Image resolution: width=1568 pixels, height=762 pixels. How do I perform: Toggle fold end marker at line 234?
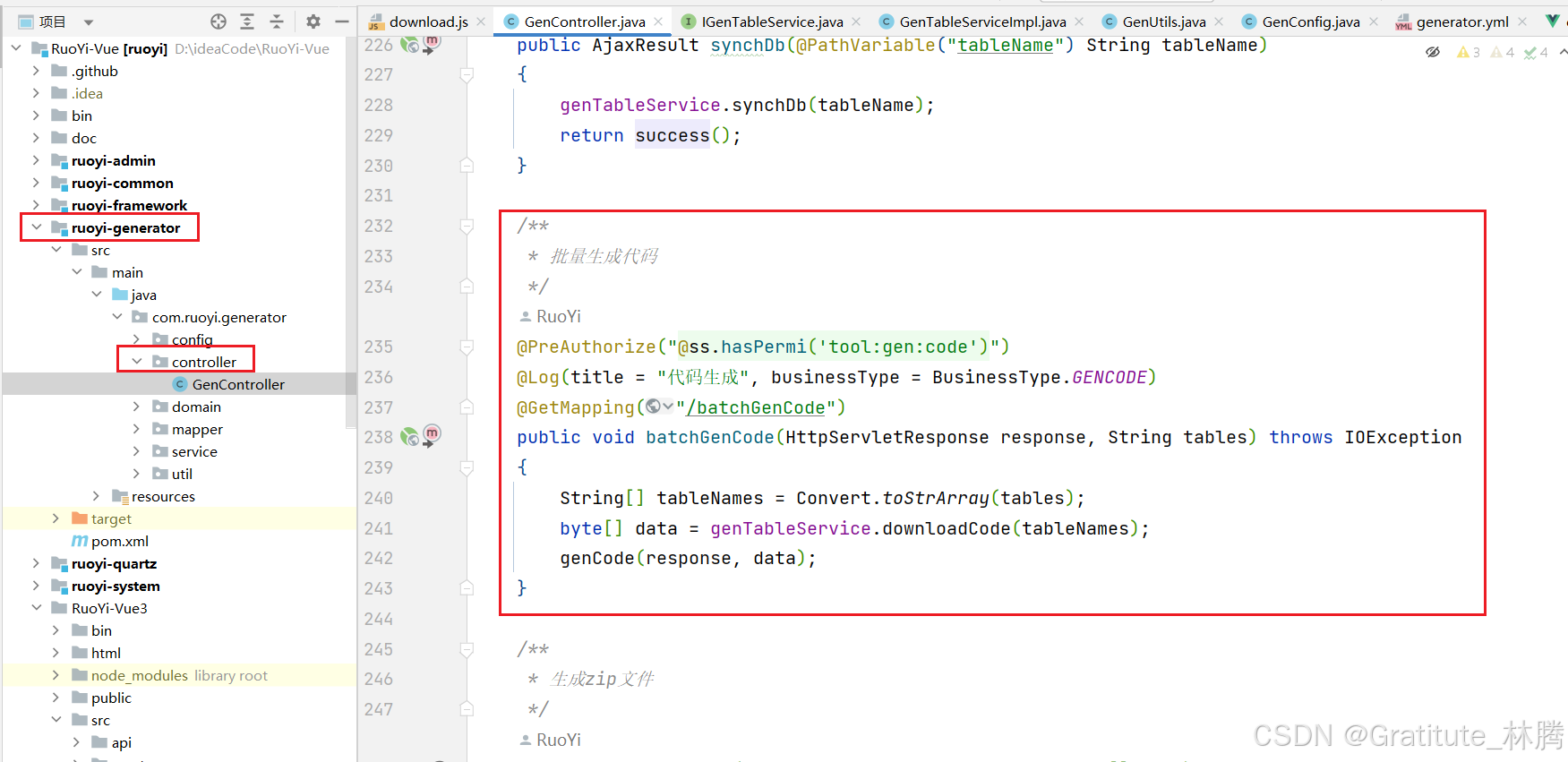pyautogui.click(x=467, y=287)
